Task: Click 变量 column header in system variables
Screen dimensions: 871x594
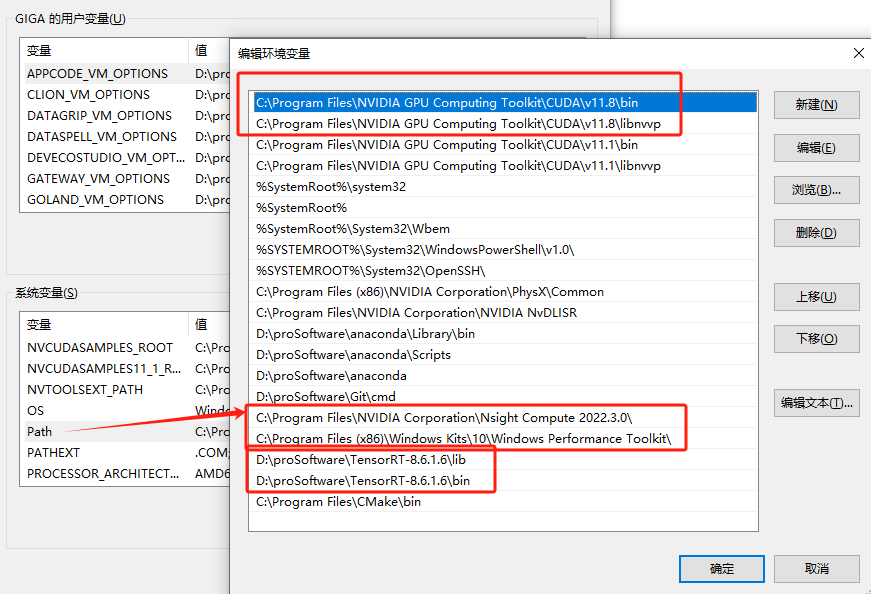Action: 104,325
